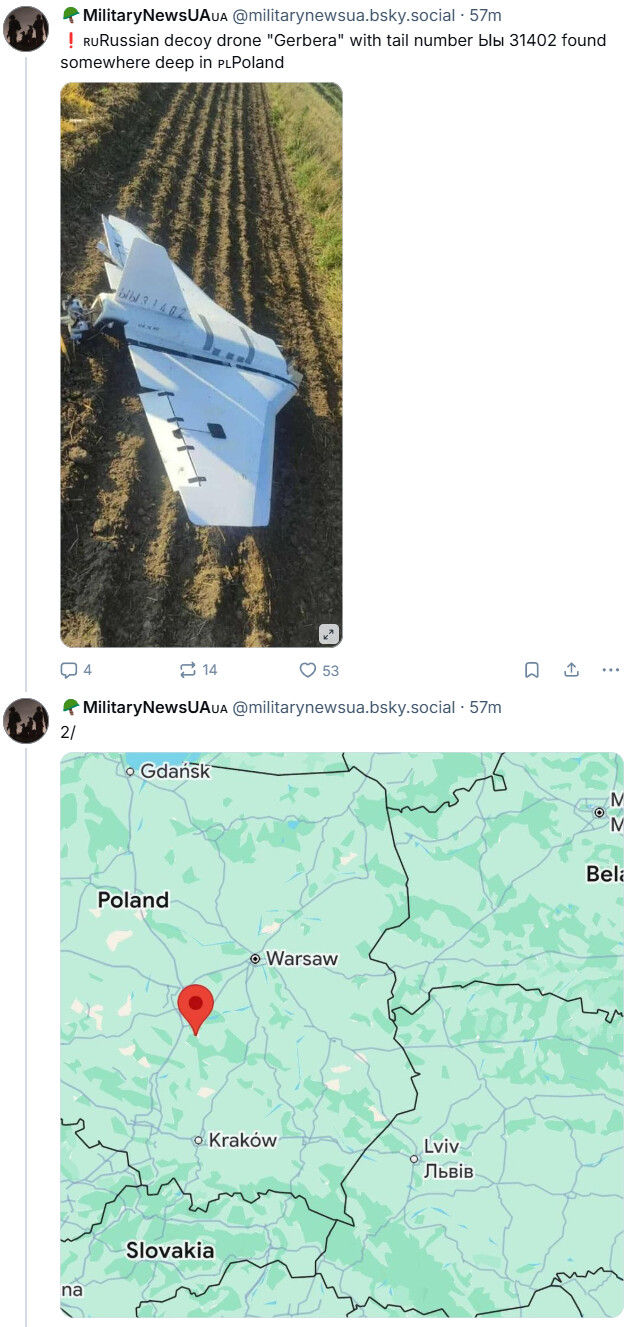Click the Kraków label on the map
This screenshot has height=1327, width=632.
(242, 1140)
